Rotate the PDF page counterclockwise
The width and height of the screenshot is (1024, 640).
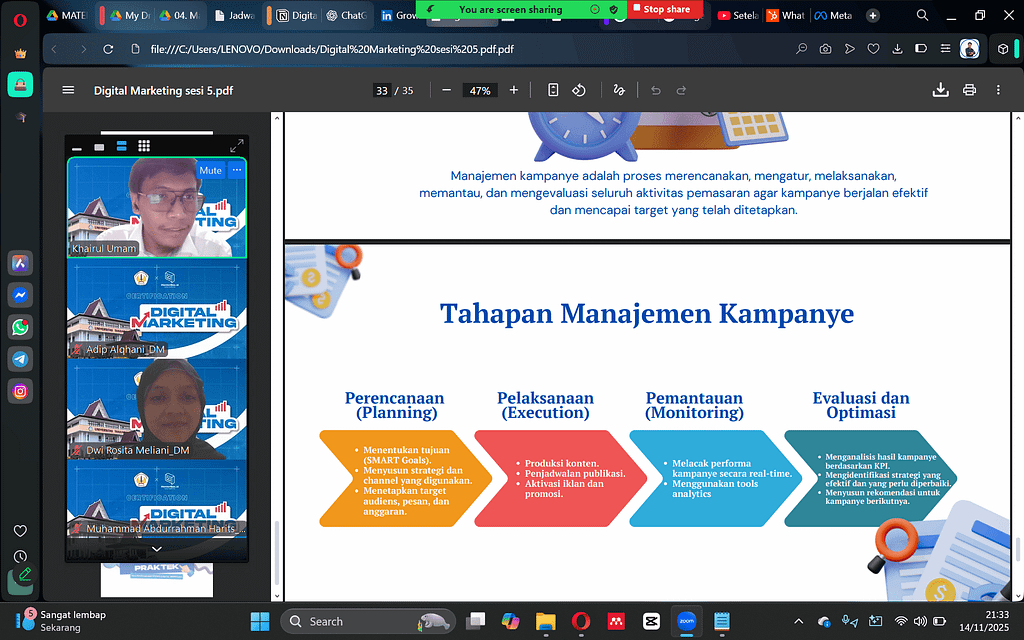[x=578, y=90]
